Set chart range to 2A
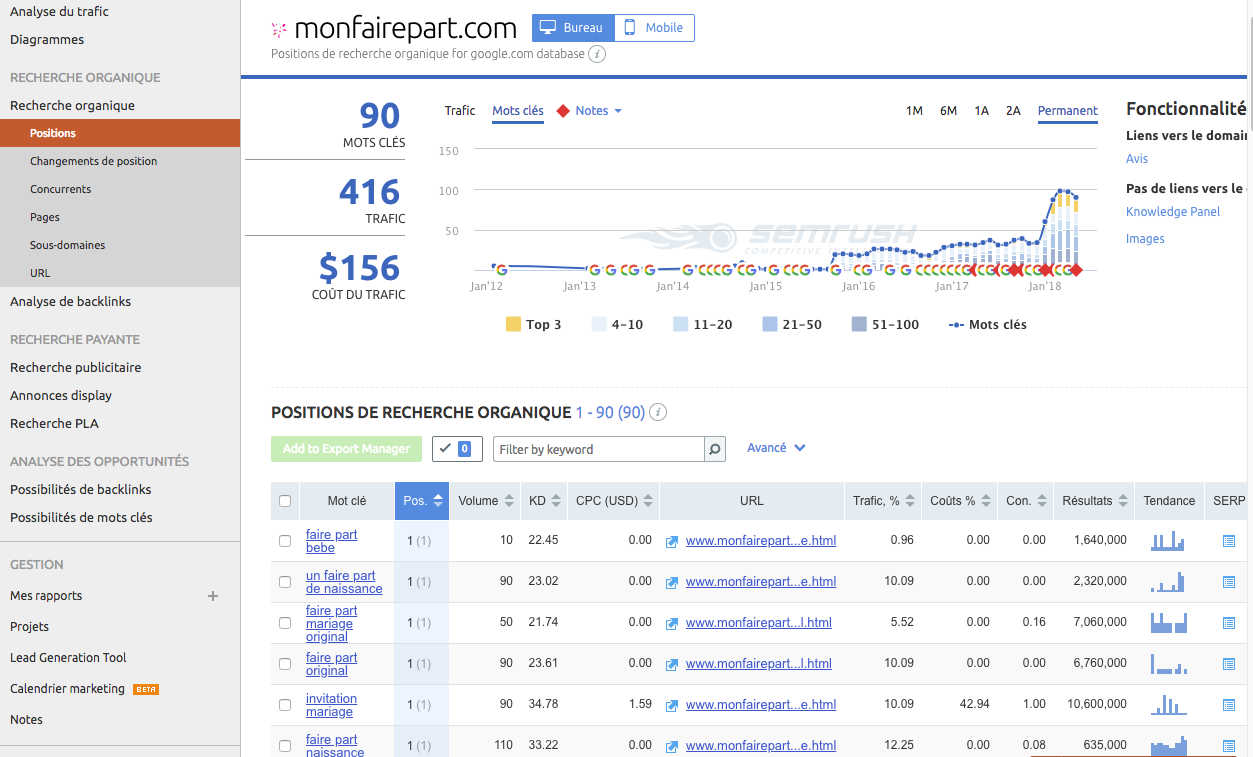Image resolution: width=1253 pixels, height=757 pixels. 1013,111
